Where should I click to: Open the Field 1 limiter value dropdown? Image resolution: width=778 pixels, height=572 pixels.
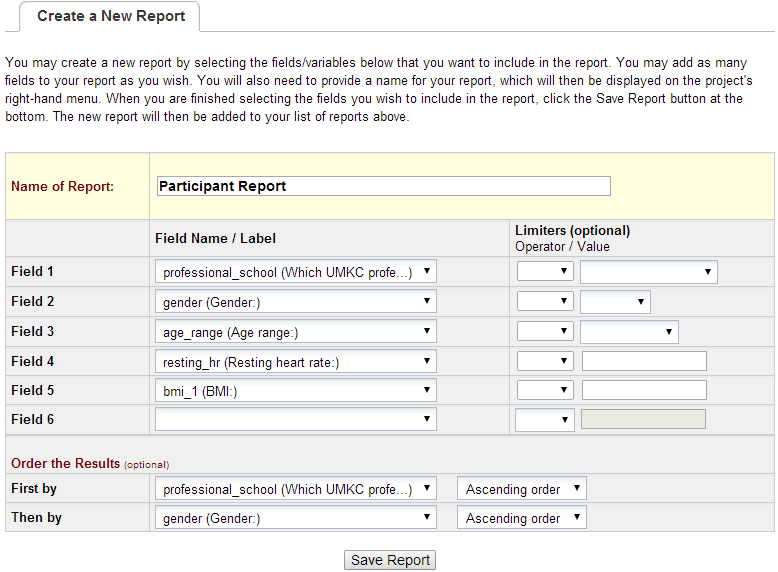tap(648, 272)
